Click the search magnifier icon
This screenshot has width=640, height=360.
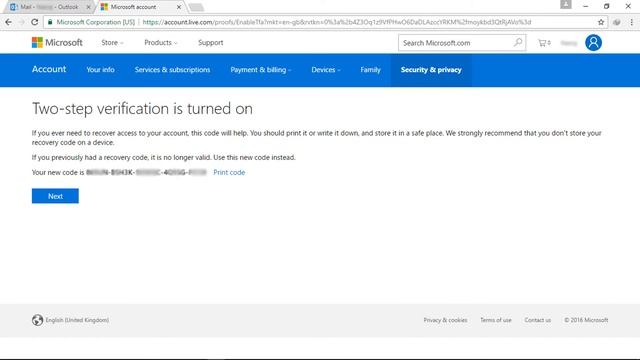(518, 42)
